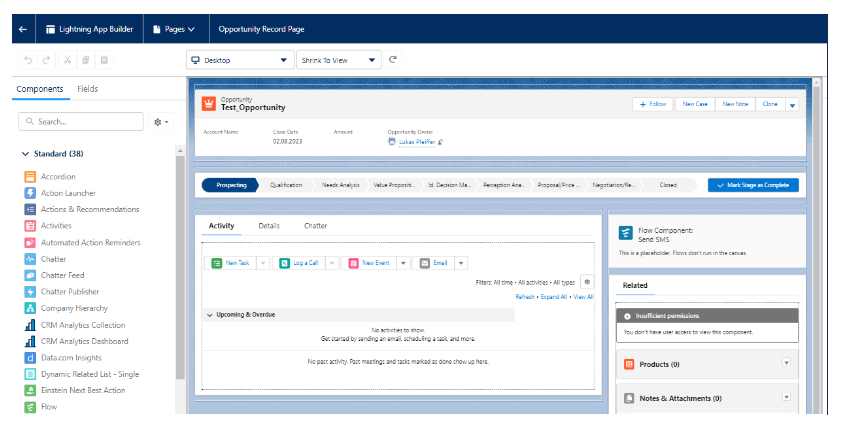Collapse Upcoming & Overdue section
This screenshot has height=424, width=847.
click(x=210, y=315)
